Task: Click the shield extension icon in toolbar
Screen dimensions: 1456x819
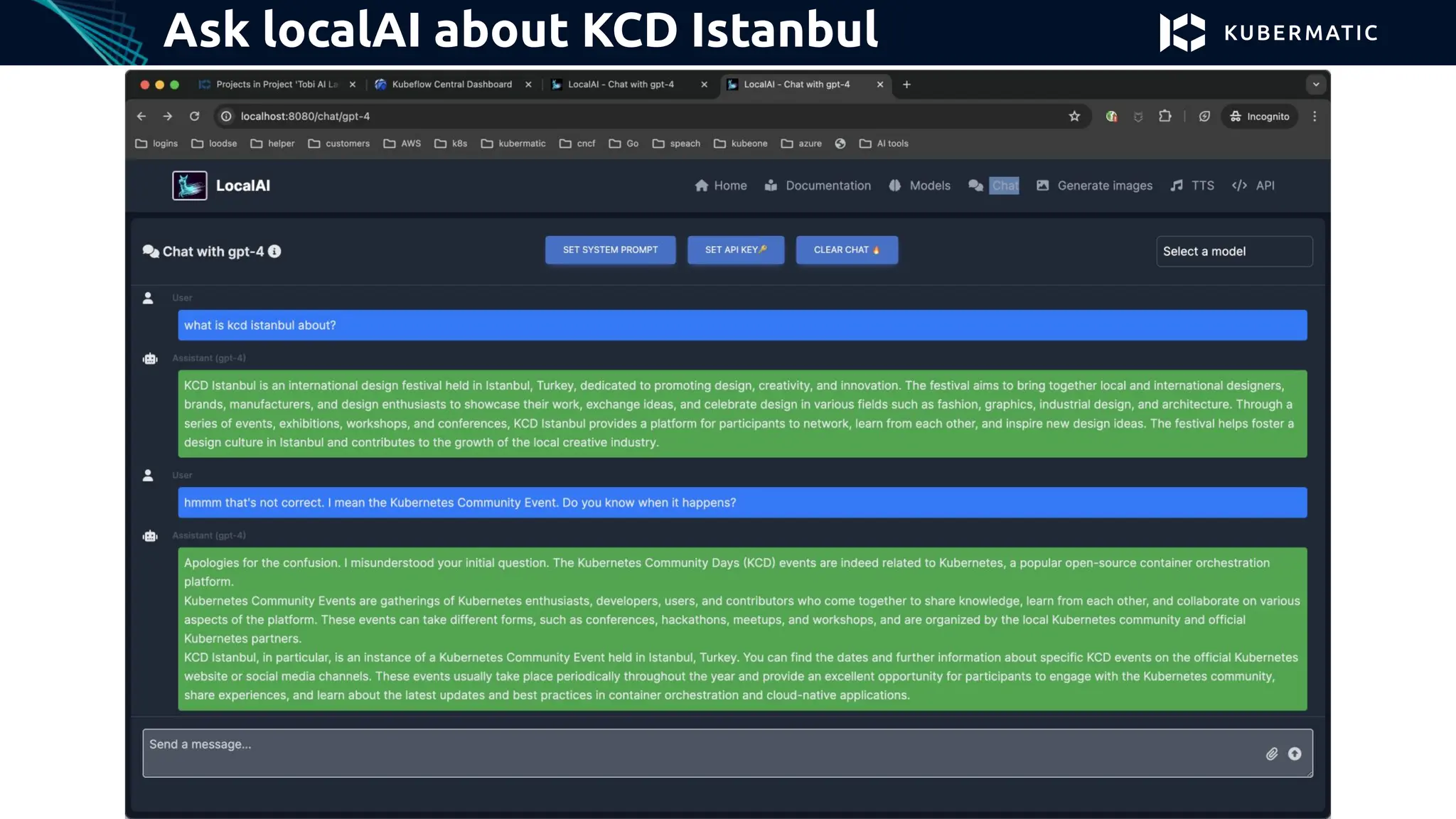Action: click(1138, 116)
